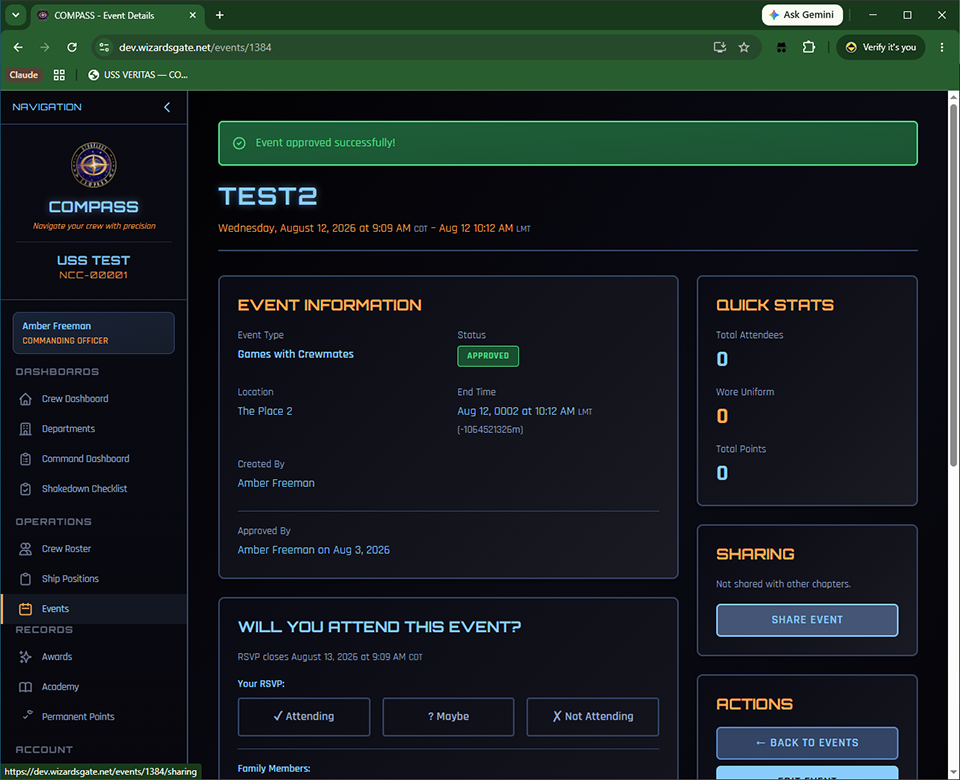Go back to previous page
The width and height of the screenshot is (960, 780).
[x=18, y=47]
